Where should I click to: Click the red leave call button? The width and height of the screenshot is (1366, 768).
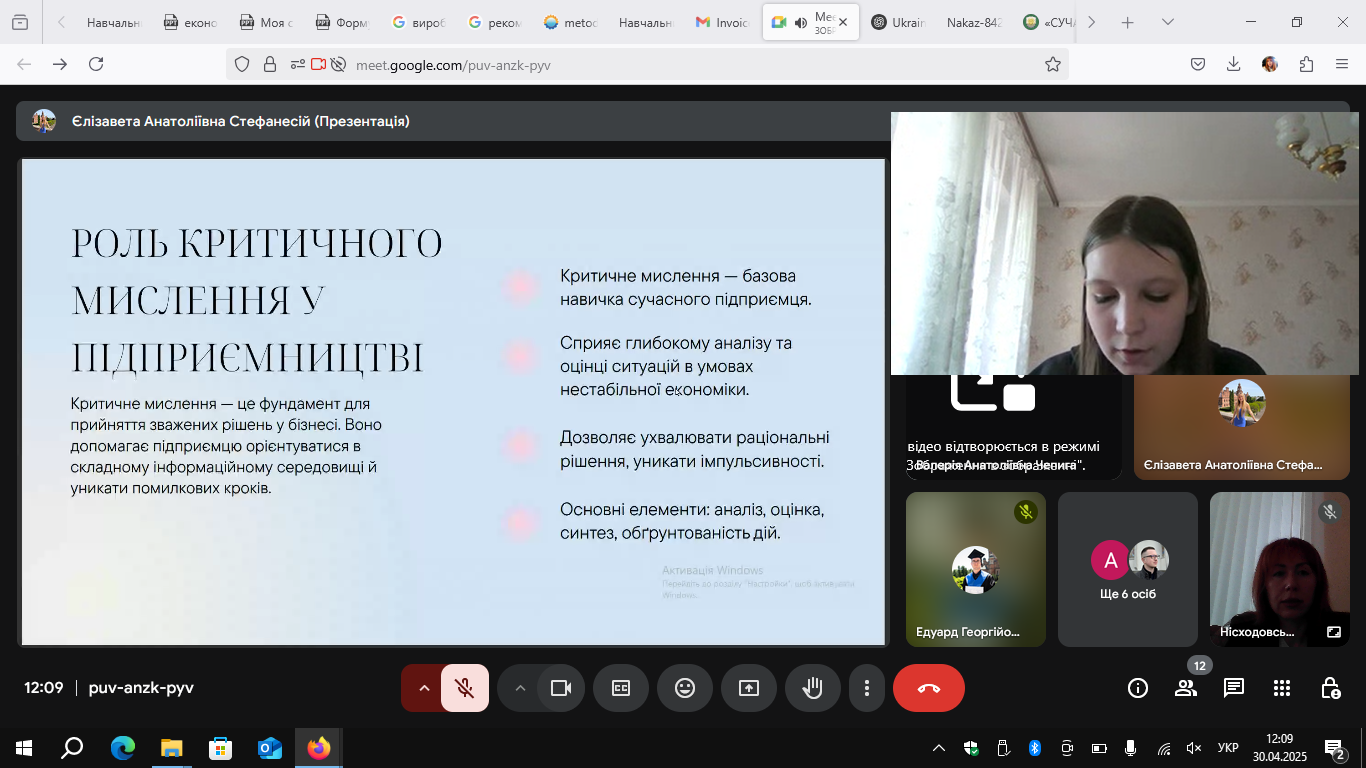pyautogui.click(x=928, y=688)
